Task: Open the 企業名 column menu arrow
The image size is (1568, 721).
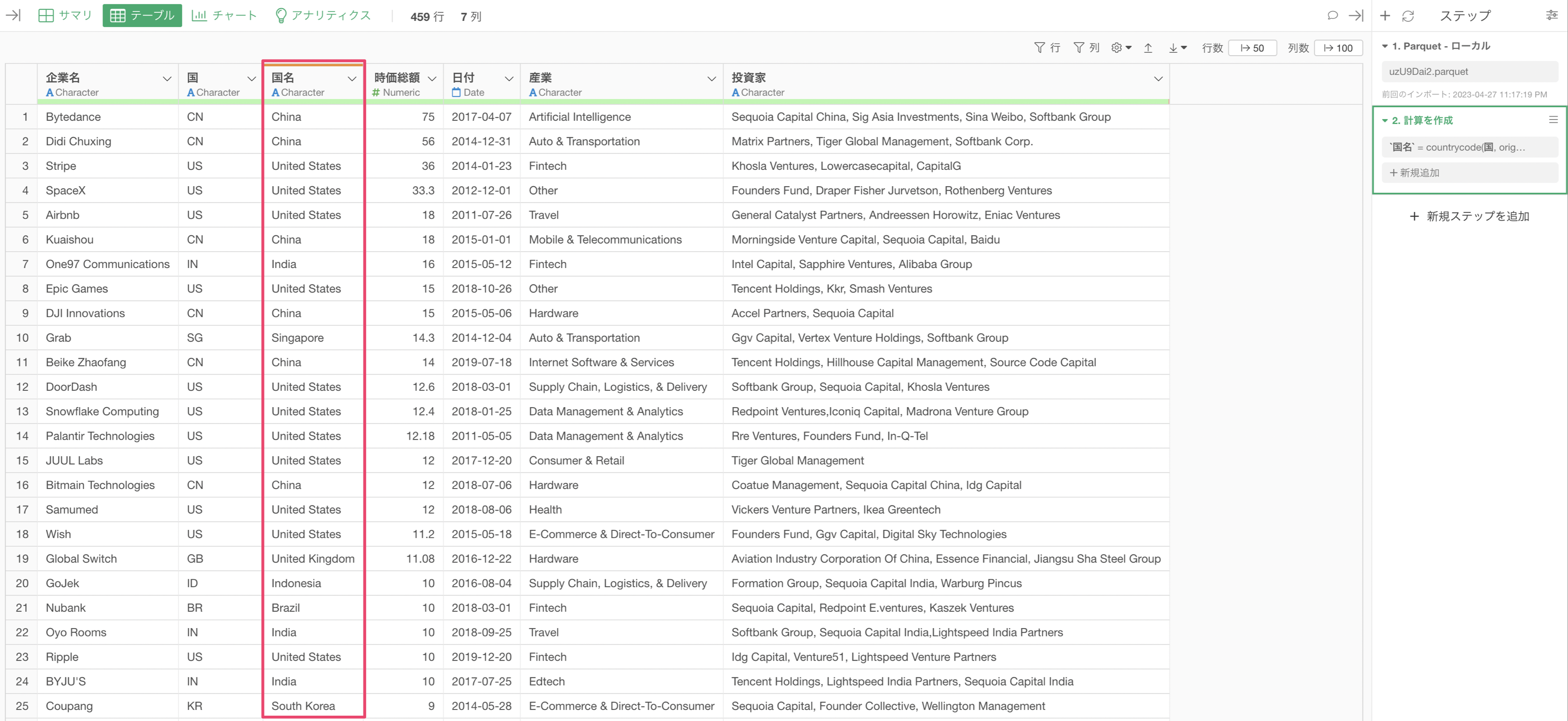Action: click(x=167, y=79)
